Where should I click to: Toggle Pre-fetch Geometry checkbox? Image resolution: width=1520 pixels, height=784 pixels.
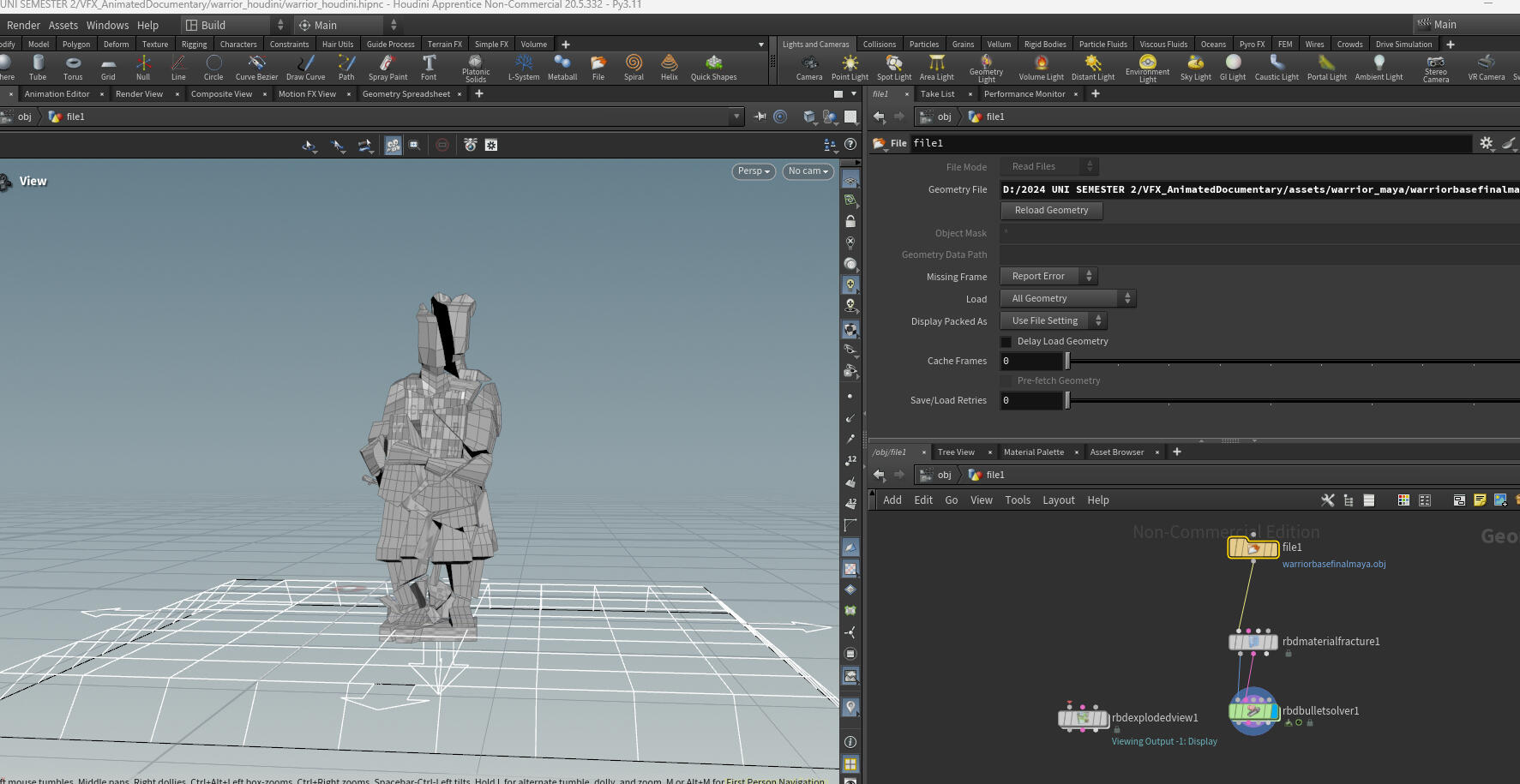coord(1006,381)
